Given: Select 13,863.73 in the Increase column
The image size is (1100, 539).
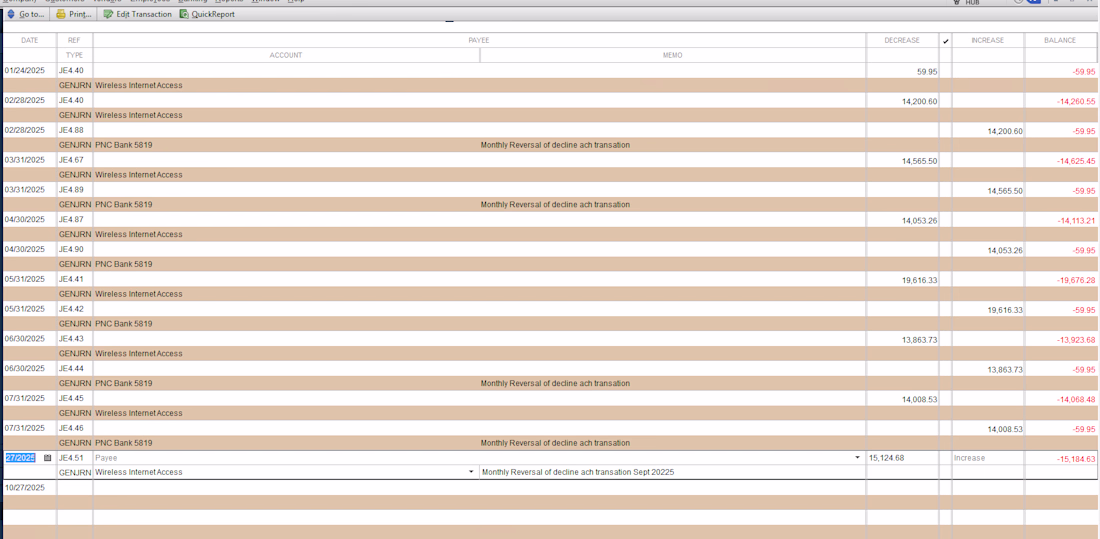Looking at the screenshot, I should (1005, 370).
